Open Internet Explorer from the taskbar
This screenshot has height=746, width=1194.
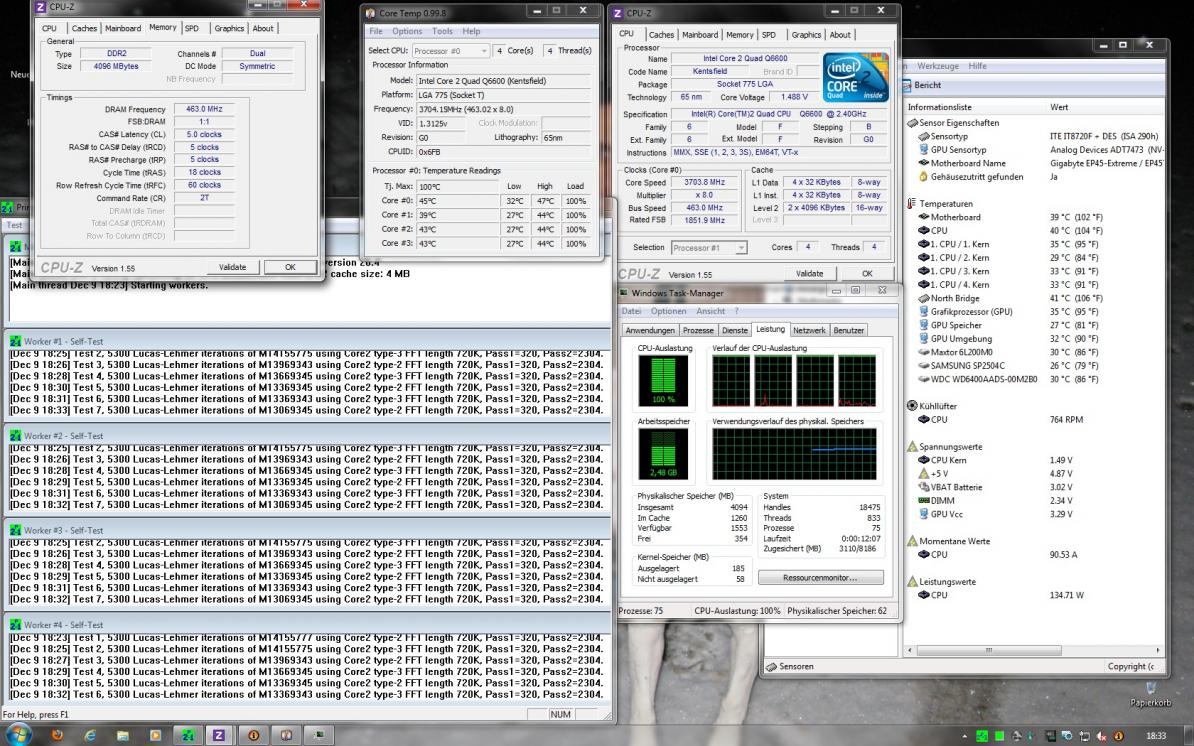(90, 735)
